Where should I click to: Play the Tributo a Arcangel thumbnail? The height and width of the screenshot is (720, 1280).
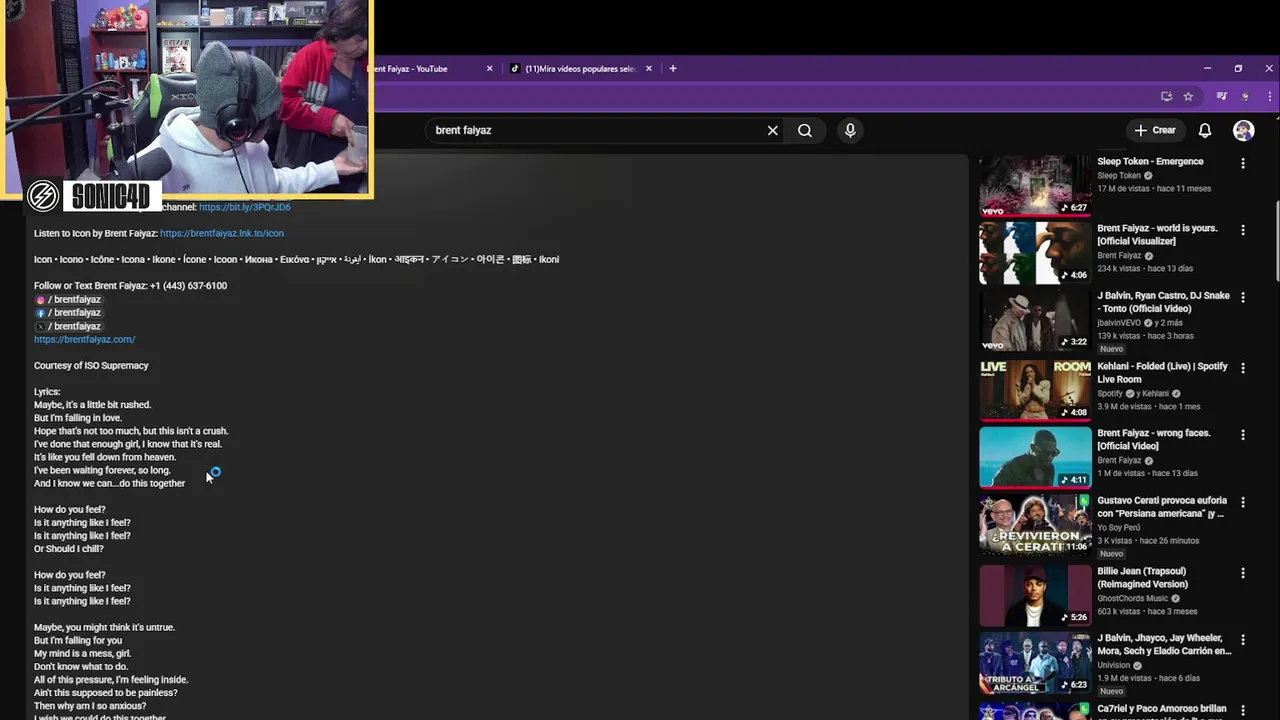(x=1035, y=663)
